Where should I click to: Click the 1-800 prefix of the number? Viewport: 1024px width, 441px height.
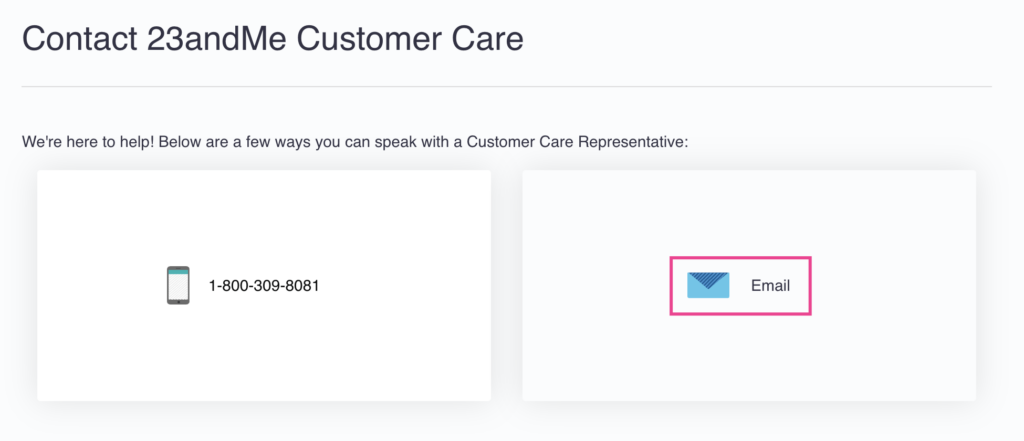point(226,286)
